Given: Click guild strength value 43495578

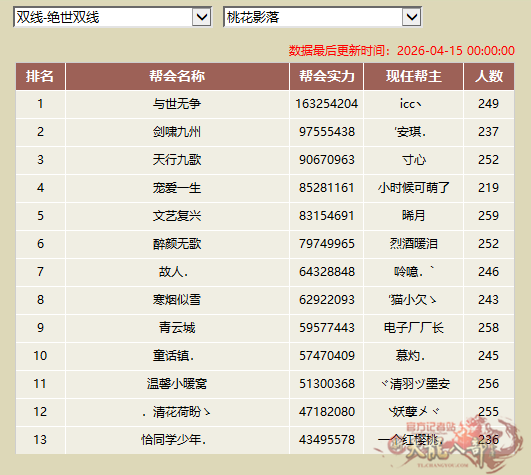Looking at the screenshot, I should click(326, 440).
